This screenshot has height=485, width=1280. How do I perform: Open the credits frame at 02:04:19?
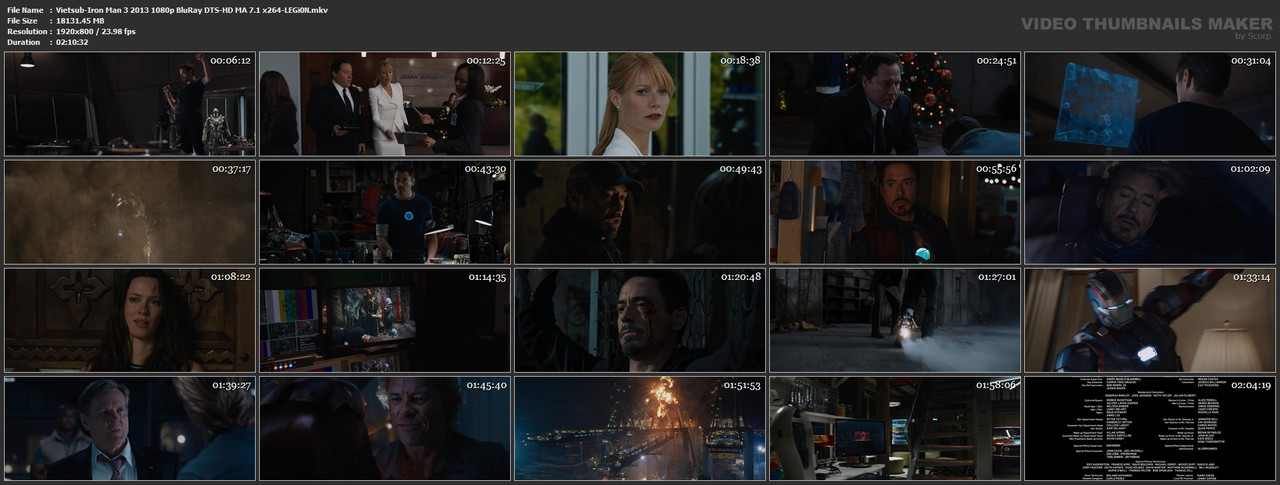pos(1150,428)
